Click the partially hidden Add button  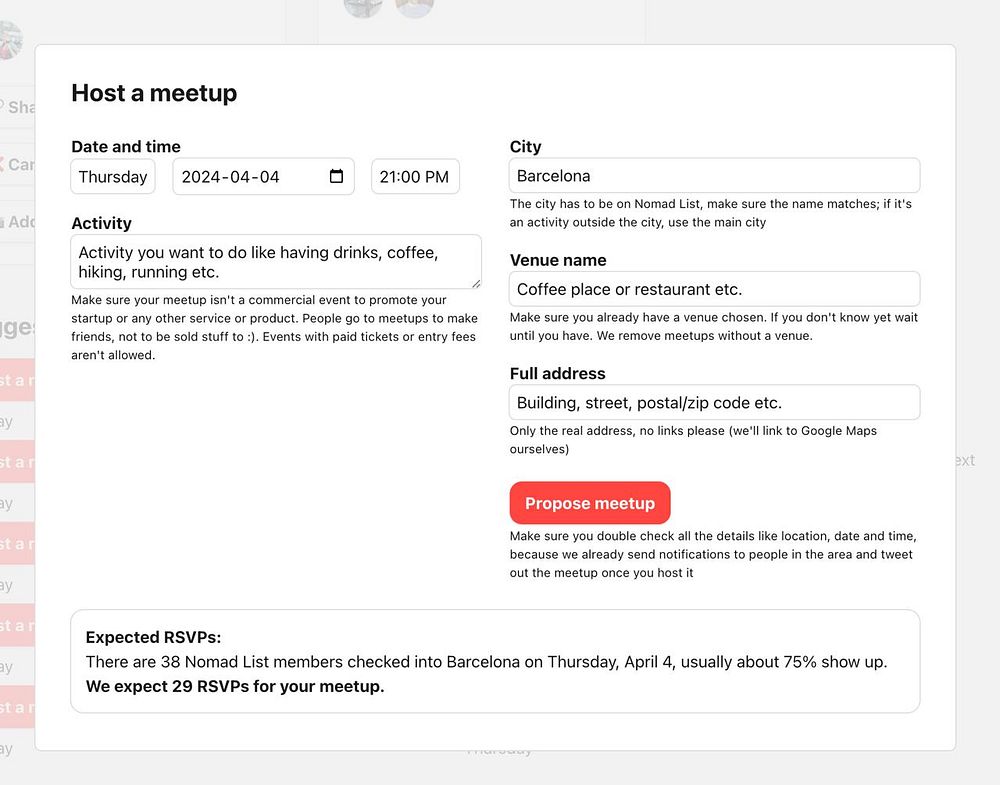(x=18, y=221)
